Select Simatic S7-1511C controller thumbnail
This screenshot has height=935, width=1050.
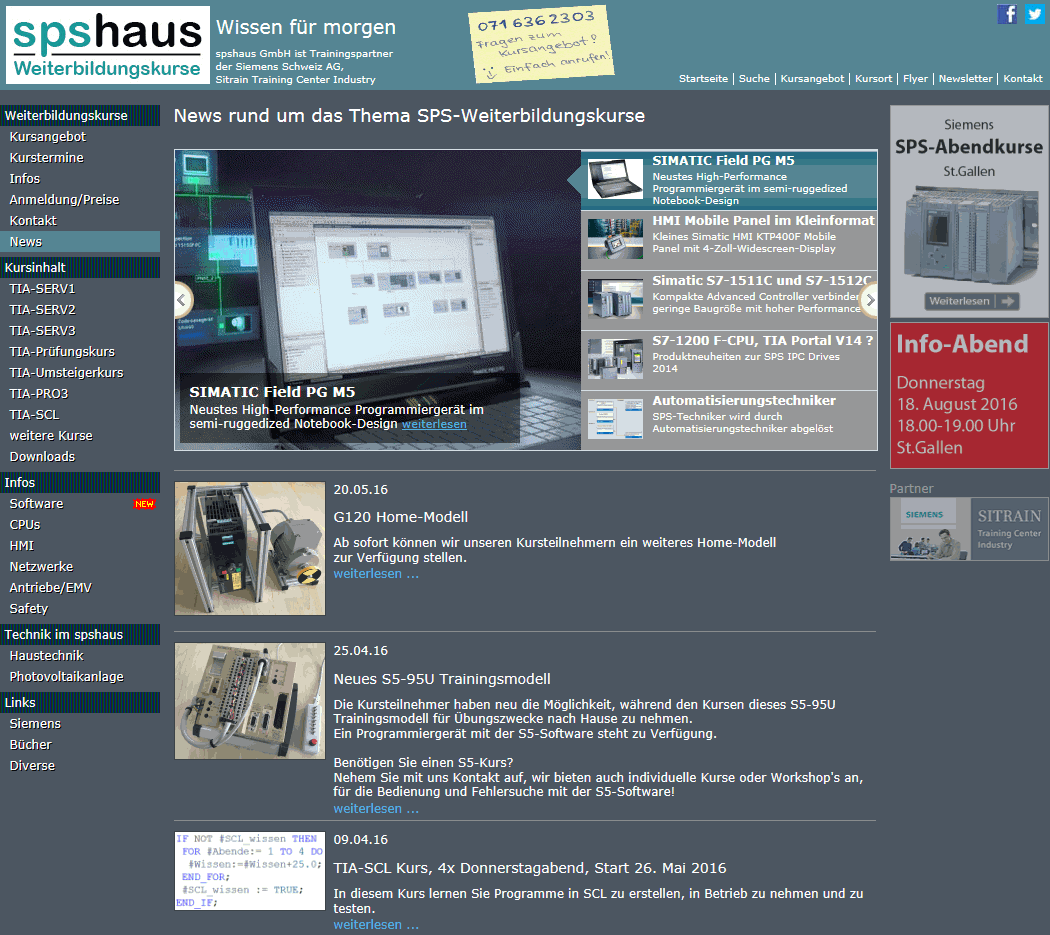point(615,299)
